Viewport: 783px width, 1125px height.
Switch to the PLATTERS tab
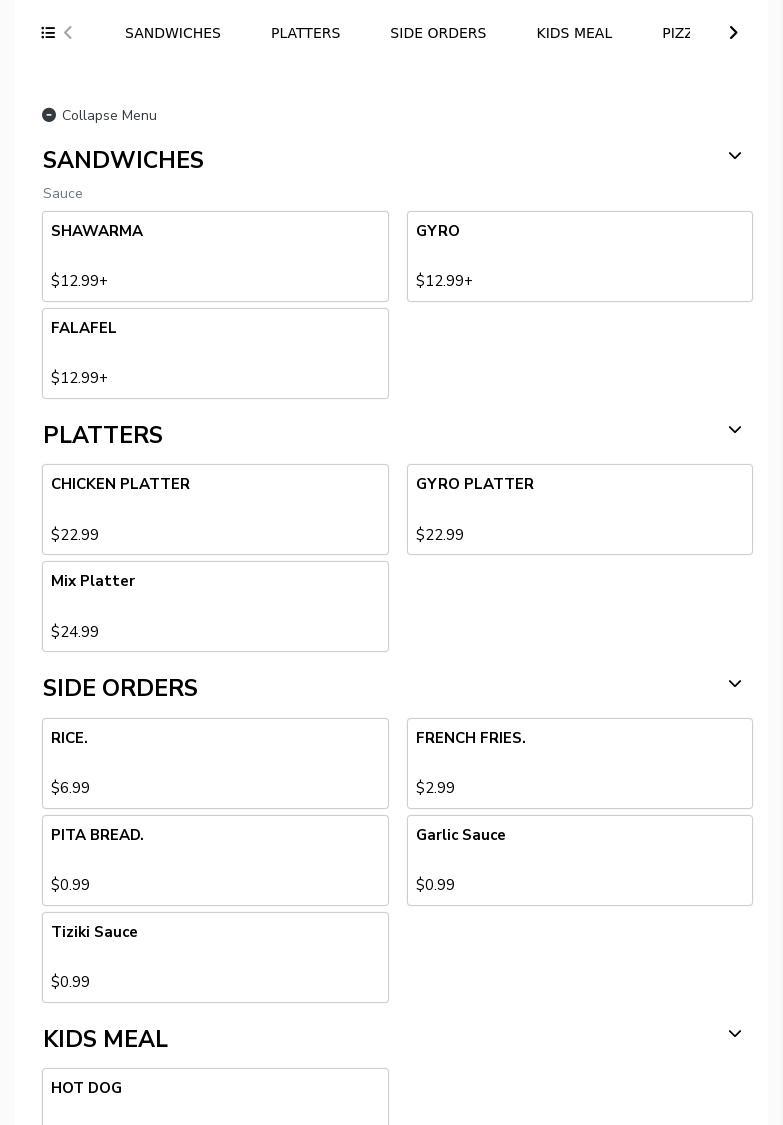coord(305,33)
